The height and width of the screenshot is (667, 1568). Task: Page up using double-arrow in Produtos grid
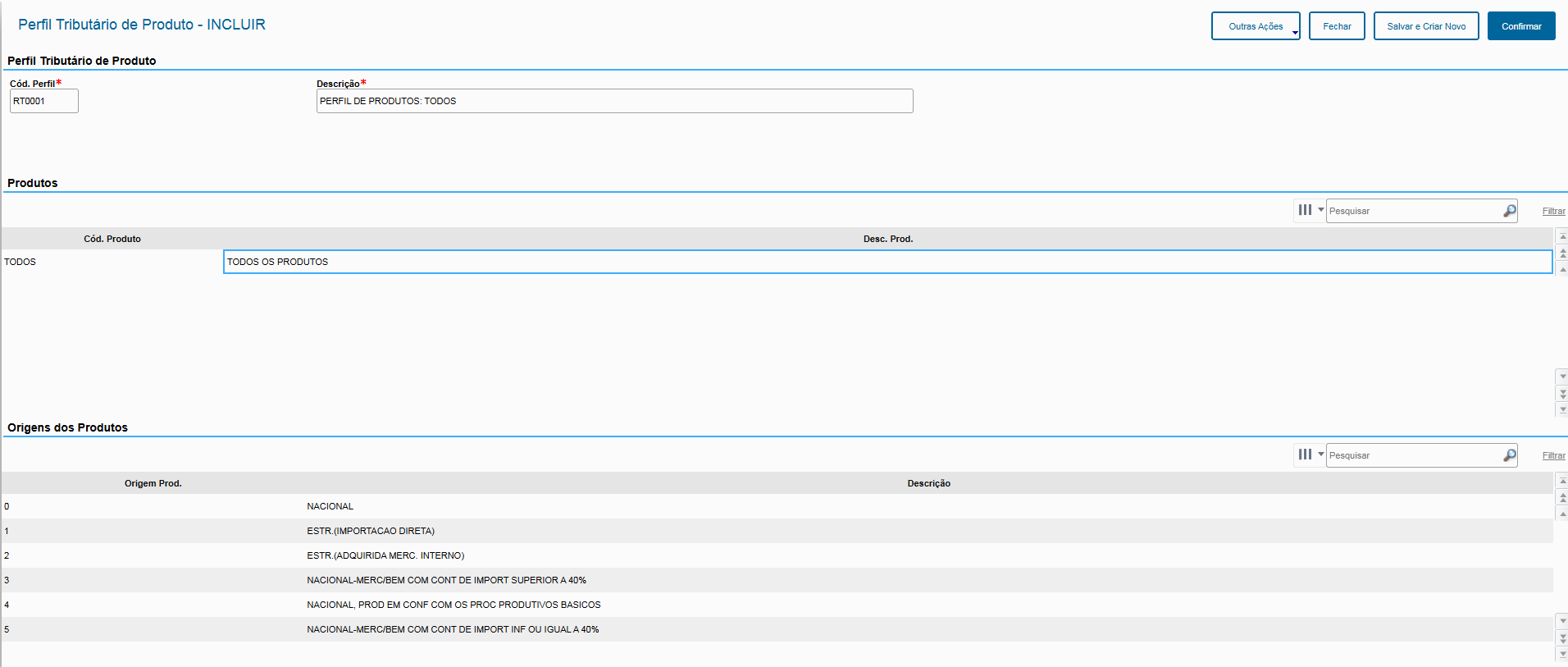click(1562, 253)
